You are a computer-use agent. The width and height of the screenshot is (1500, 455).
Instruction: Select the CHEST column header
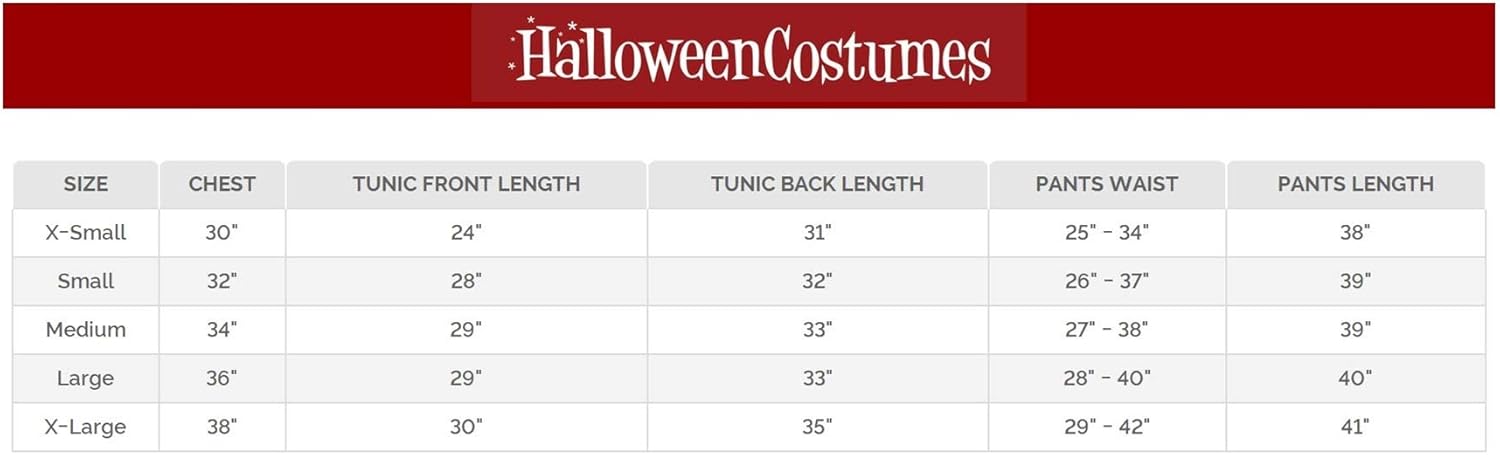point(222,184)
